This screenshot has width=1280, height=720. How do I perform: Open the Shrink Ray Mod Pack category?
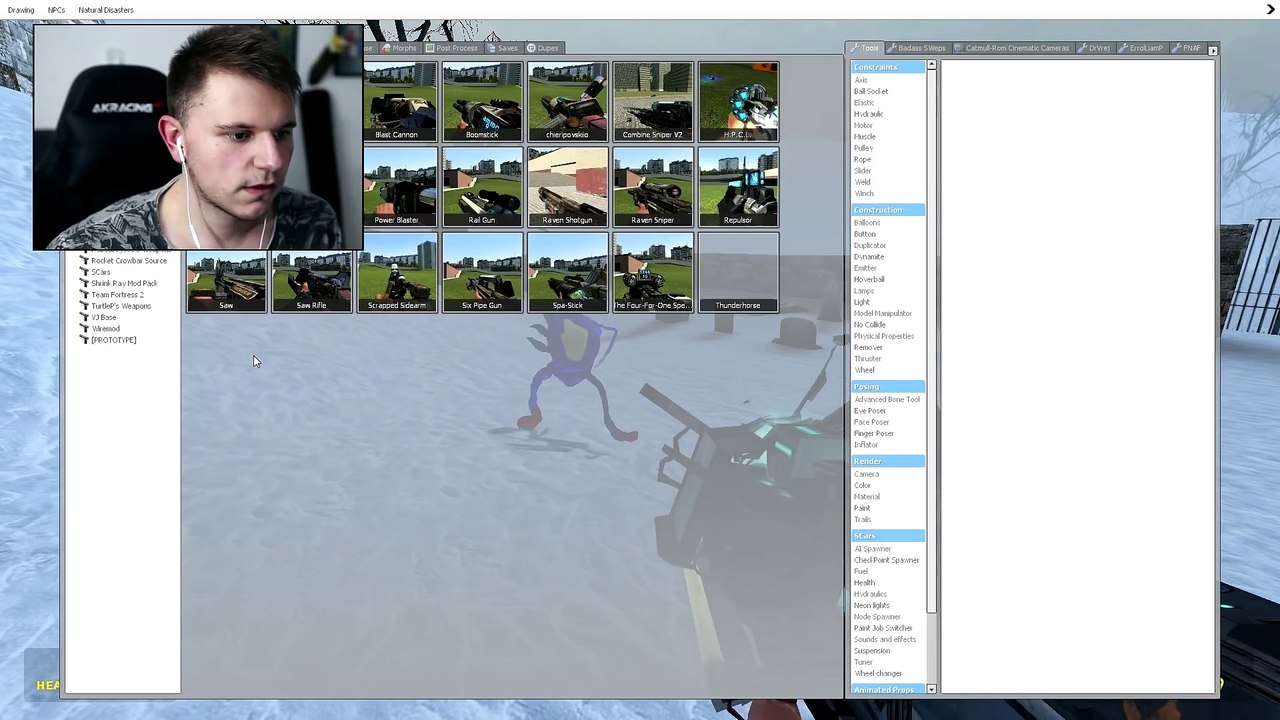pos(118,283)
